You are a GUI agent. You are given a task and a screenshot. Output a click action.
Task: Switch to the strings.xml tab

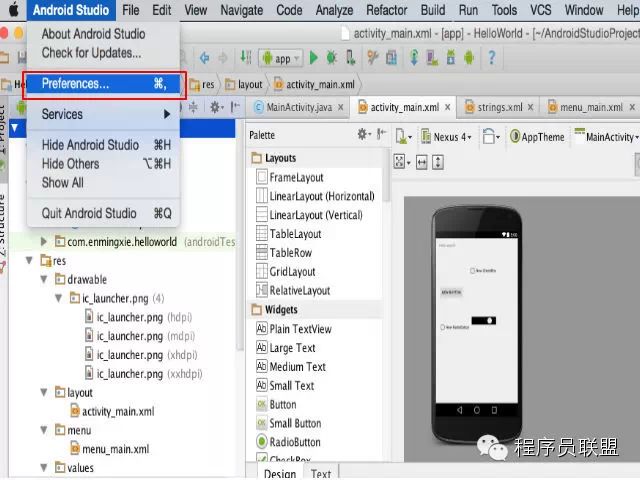coord(499,107)
